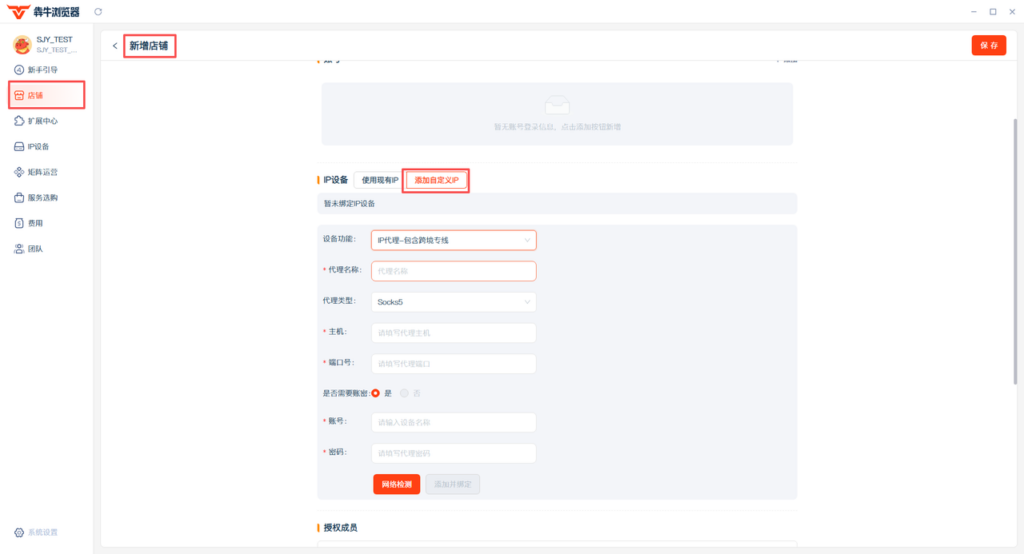Select the 店铺 sidebar item
Screen dimensions: 1024x554
click(46, 95)
